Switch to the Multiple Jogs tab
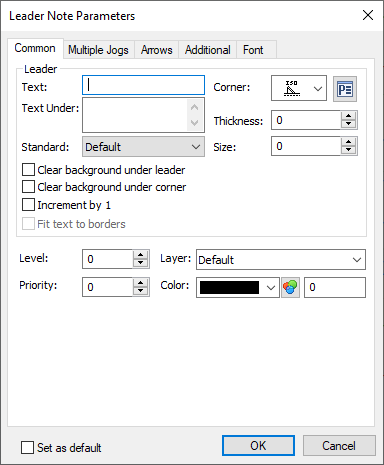This screenshot has height=465, width=384. click(x=98, y=50)
